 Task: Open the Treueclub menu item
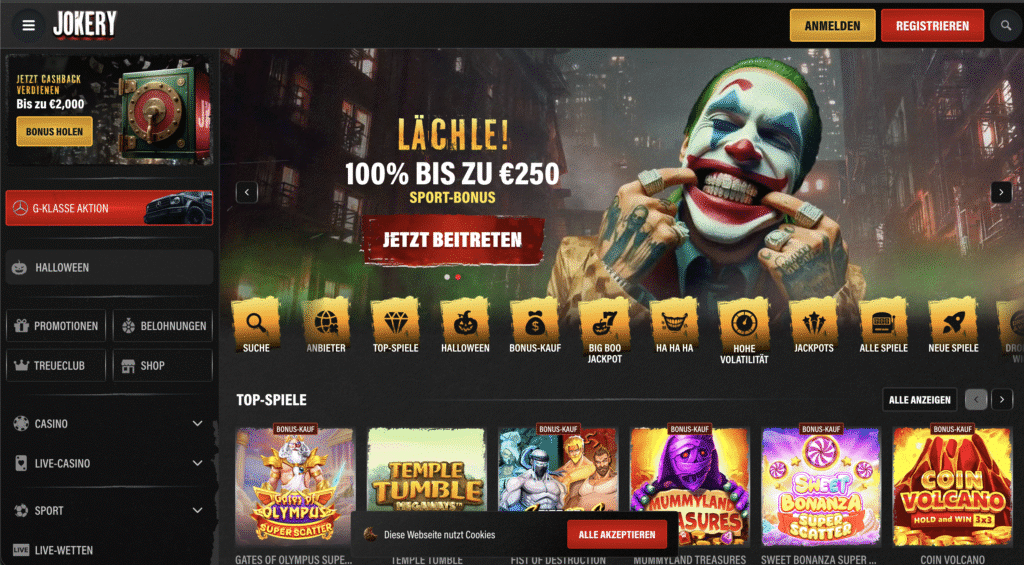[56, 365]
